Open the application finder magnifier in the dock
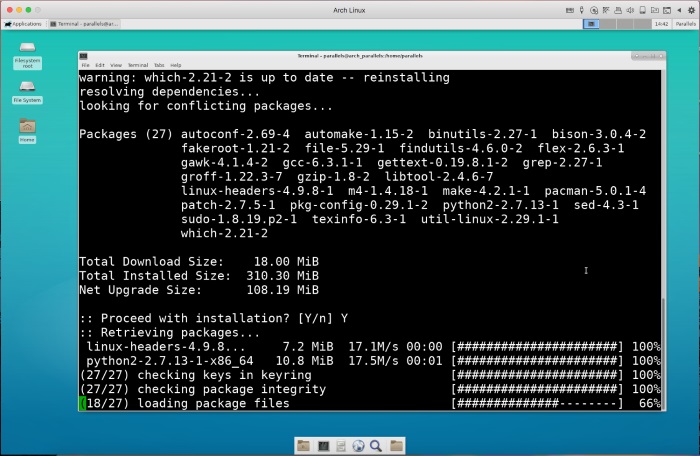Screen dimensions: 700x456 pyautogui.click(x=376, y=446)
